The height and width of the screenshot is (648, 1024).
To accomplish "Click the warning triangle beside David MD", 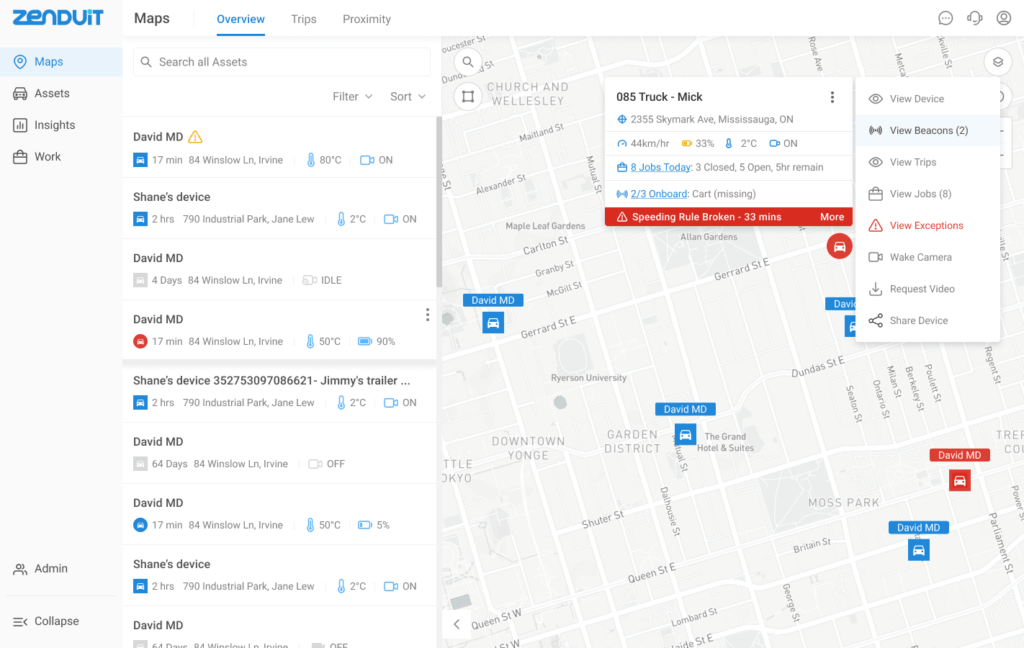I will tap(195, 137).
